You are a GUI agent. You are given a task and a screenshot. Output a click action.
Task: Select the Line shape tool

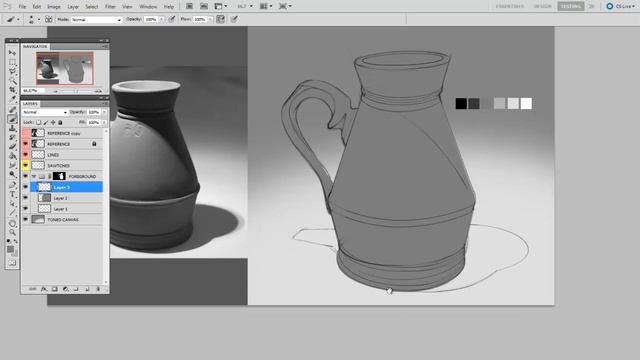(x=12, y=213)
